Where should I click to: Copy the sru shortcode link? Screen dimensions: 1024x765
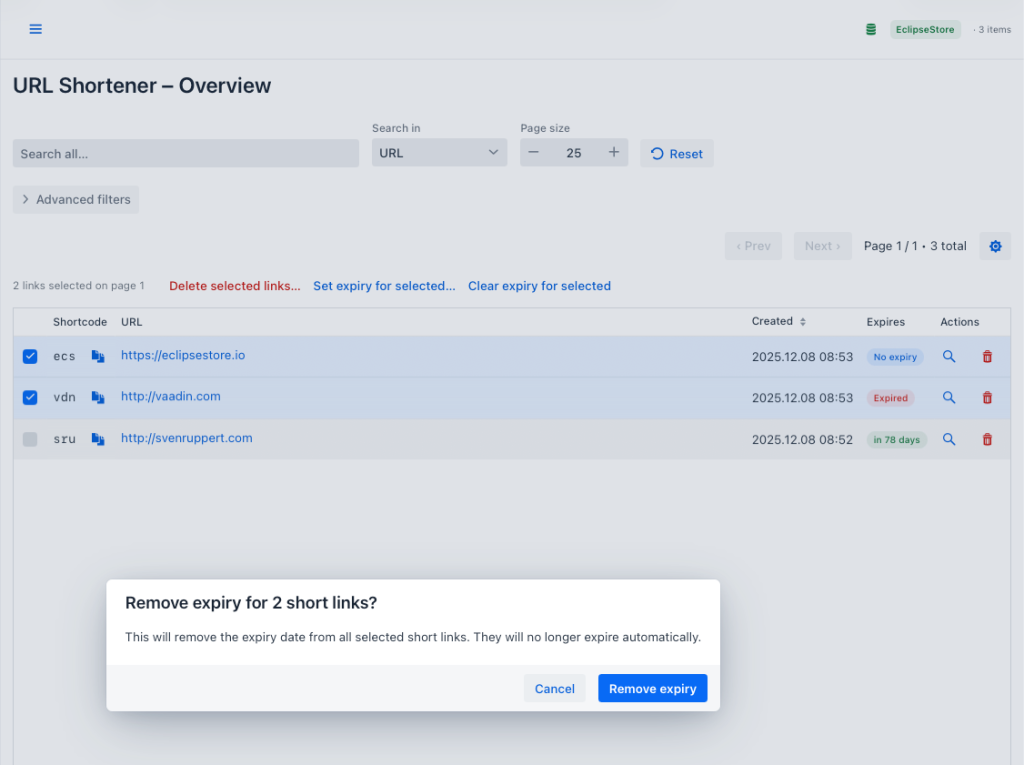(x=97, y=438)
